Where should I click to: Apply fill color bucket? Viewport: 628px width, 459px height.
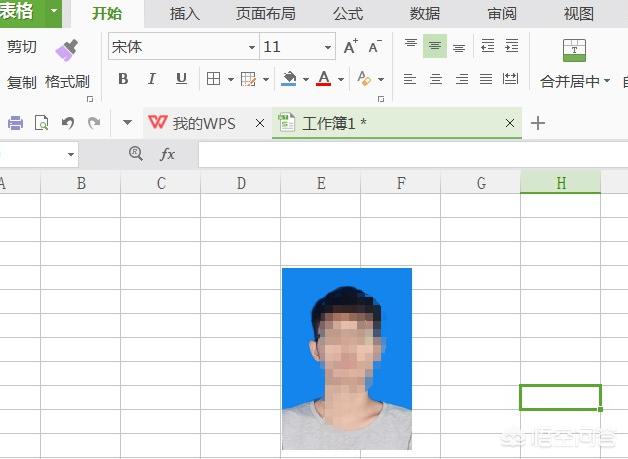pyautogui.click(x=289, y=79)
